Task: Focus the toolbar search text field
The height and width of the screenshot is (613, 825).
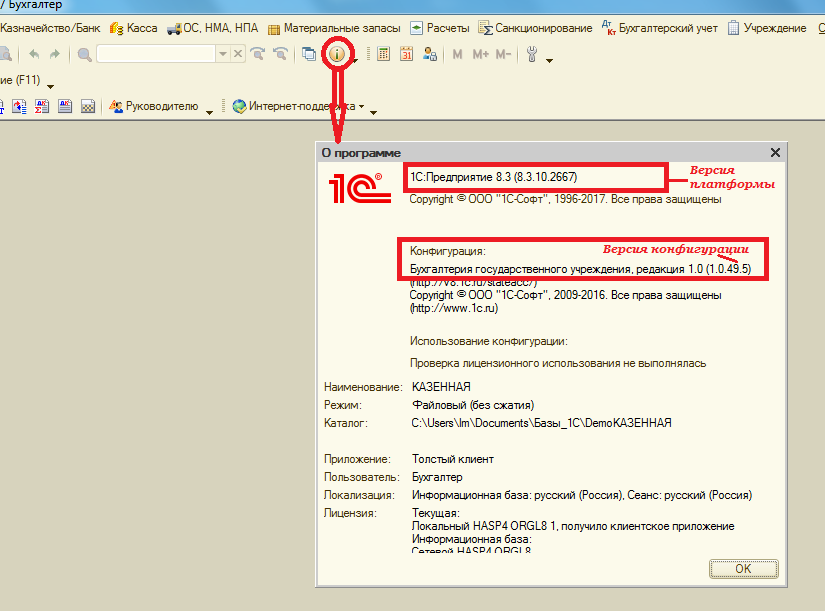Action: [x=156, y=54]
